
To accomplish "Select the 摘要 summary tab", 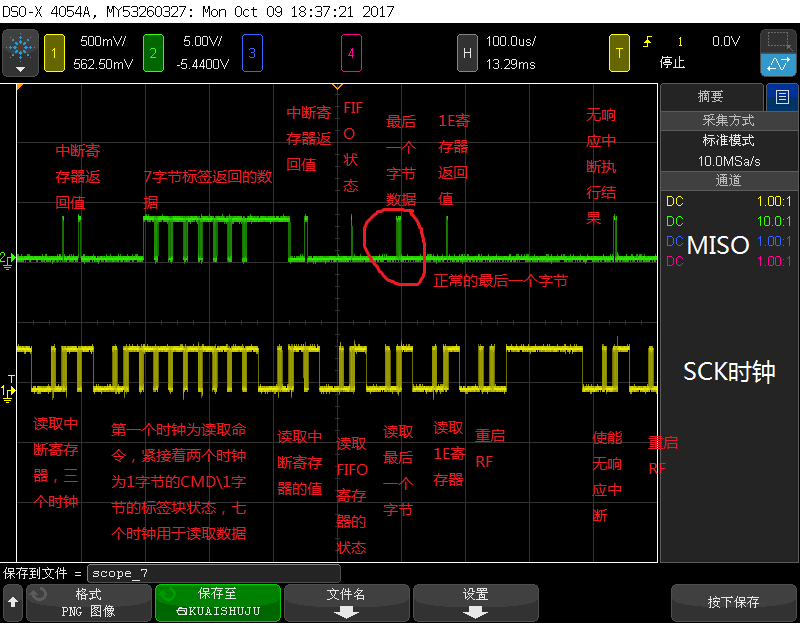I will point(712,97).
